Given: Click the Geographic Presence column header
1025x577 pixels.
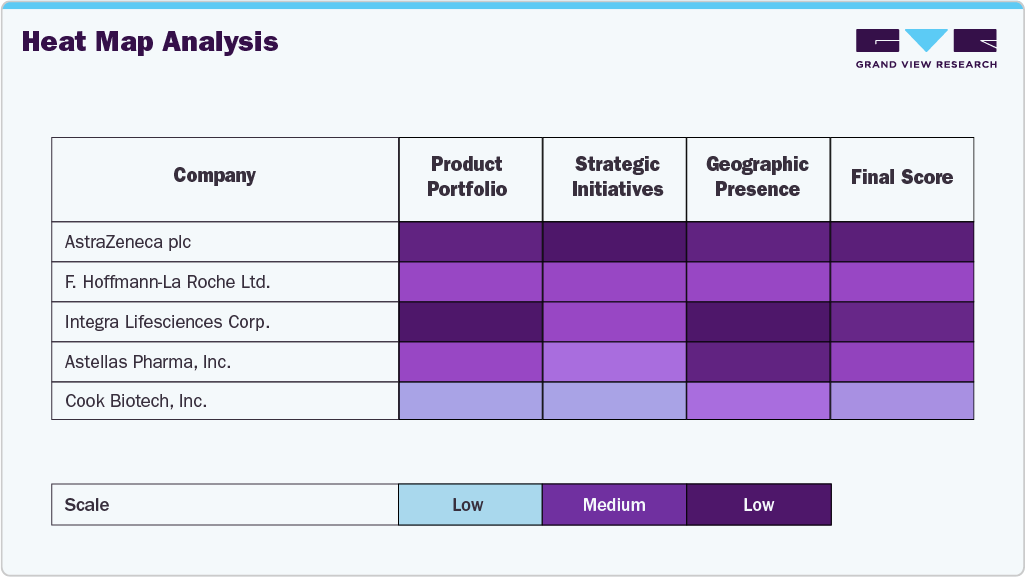Looking at the screenshot, I should click(757, 177).
